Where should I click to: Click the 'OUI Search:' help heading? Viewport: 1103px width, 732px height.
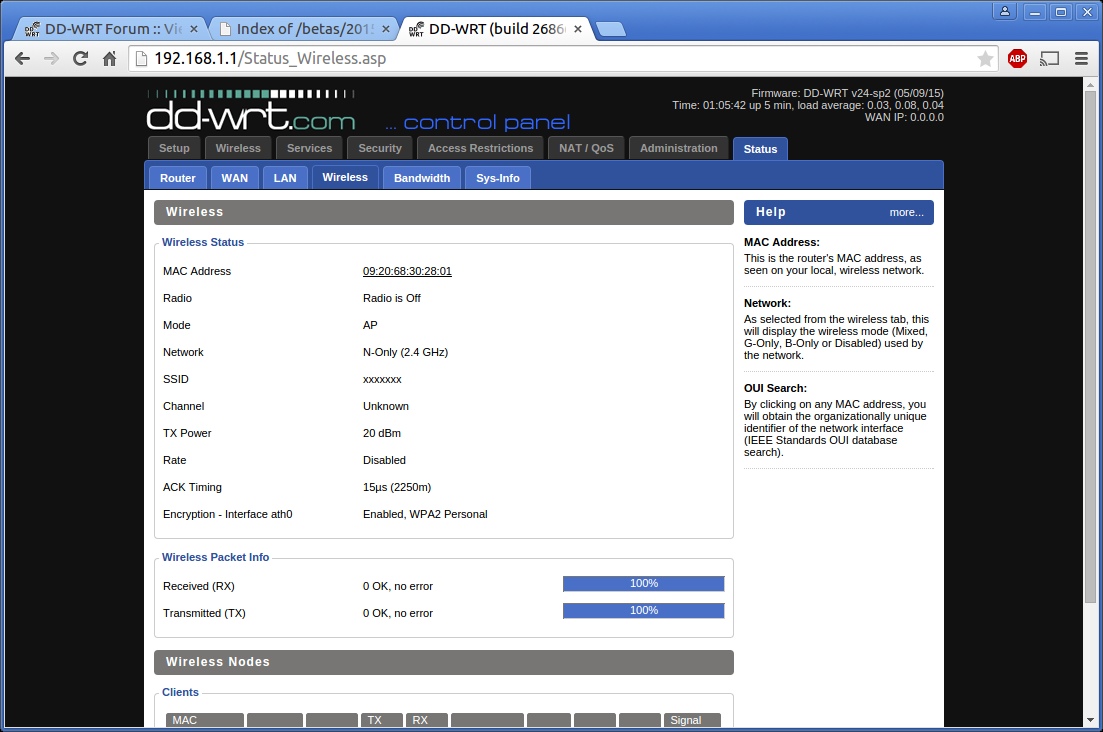775,388
